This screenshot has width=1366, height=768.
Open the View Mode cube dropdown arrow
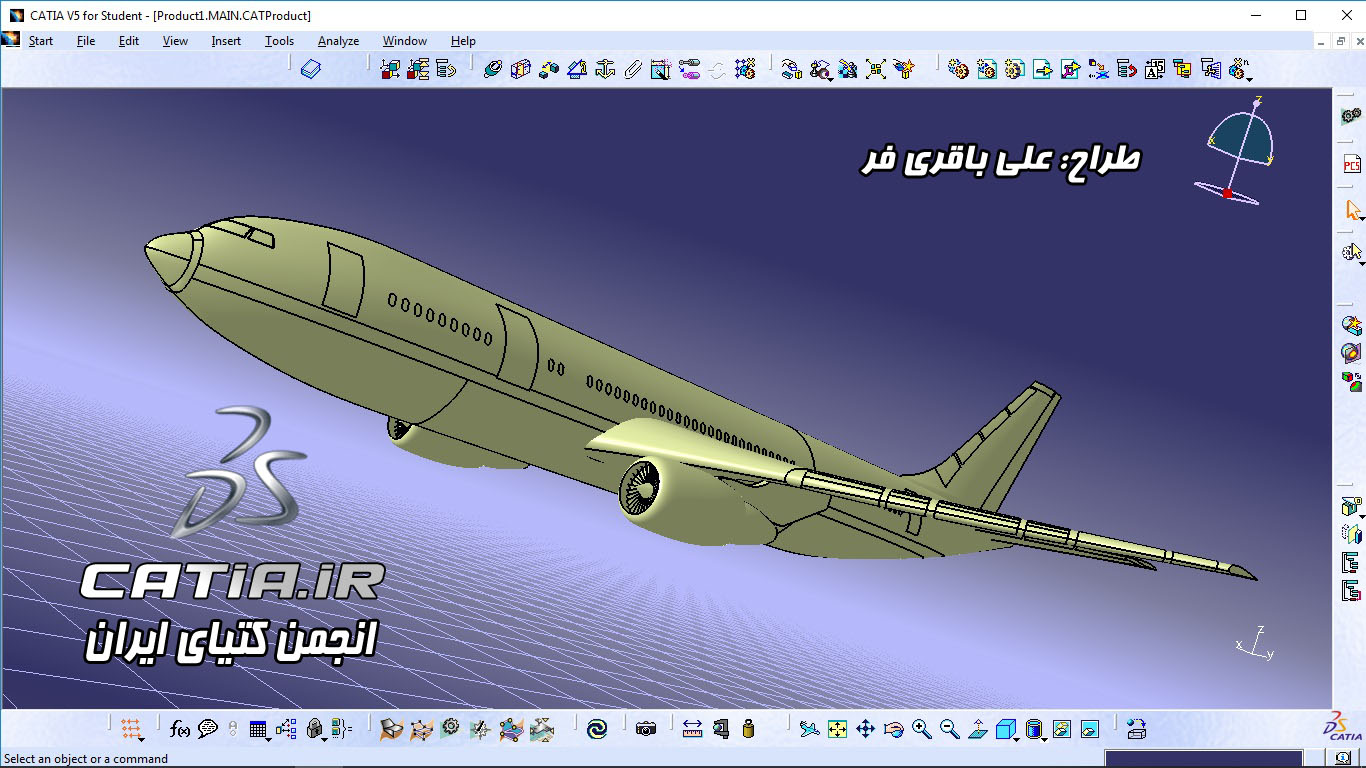pyautogui.click(x=1017, y=739)
